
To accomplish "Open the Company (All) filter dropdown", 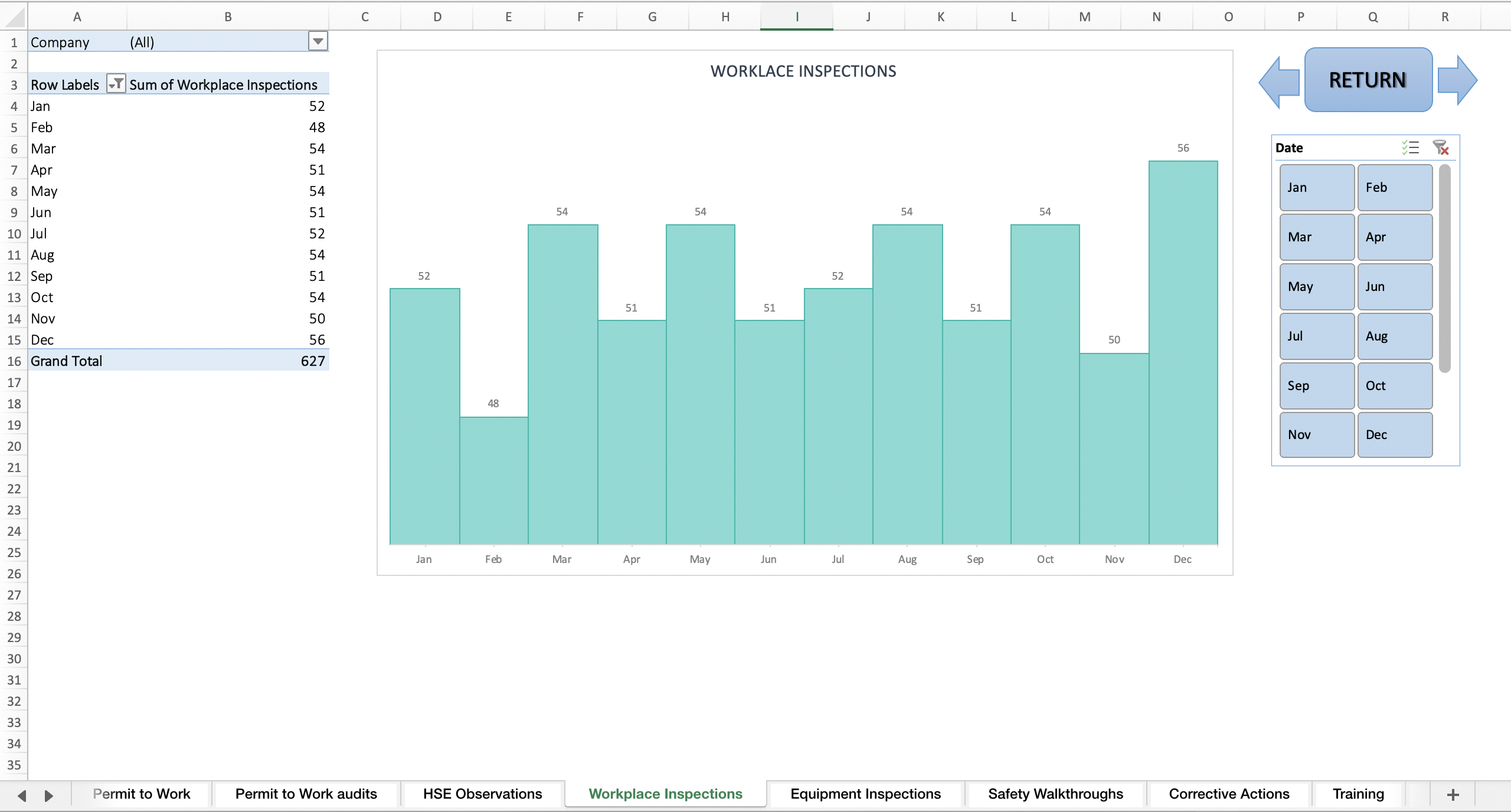I will coord(318,41).
